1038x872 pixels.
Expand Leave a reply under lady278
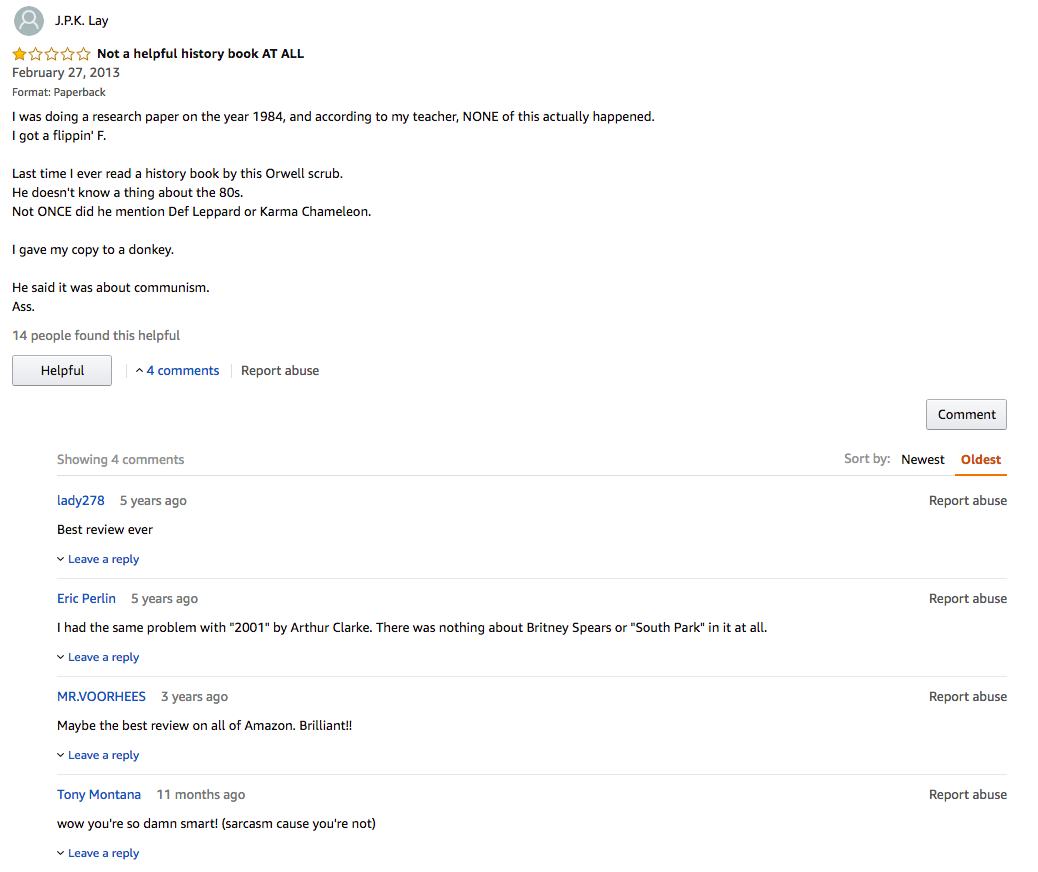[x=98, y=559]
